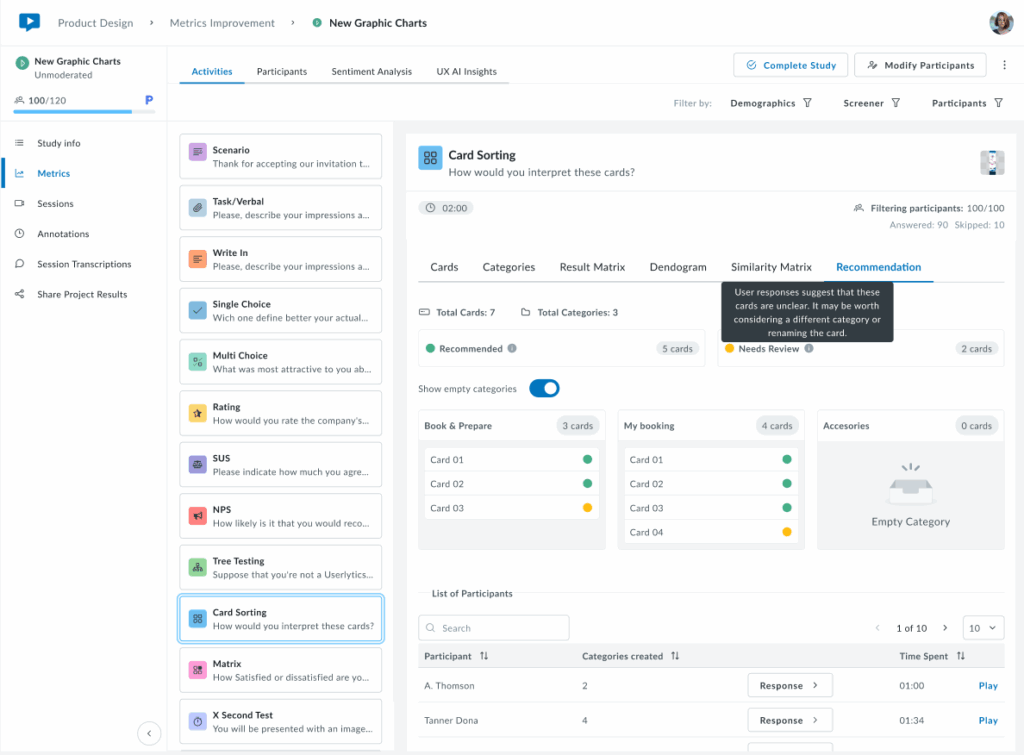The image size is (1024, 755).
Task: Toggle the Show empty categories switch
Action: pos(544,388)
